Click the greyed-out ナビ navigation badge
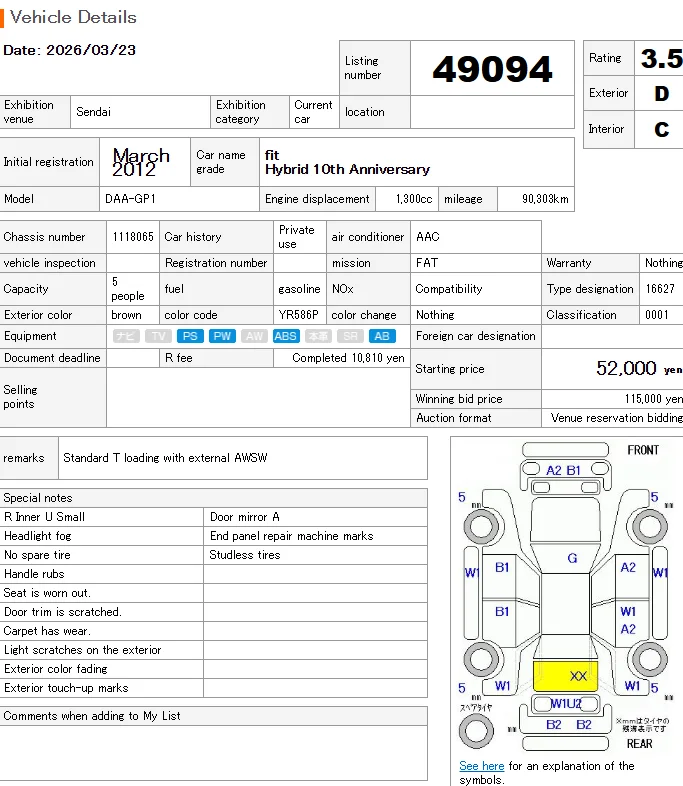The width and height of the screenshot is (683, 786). (126, 336)
